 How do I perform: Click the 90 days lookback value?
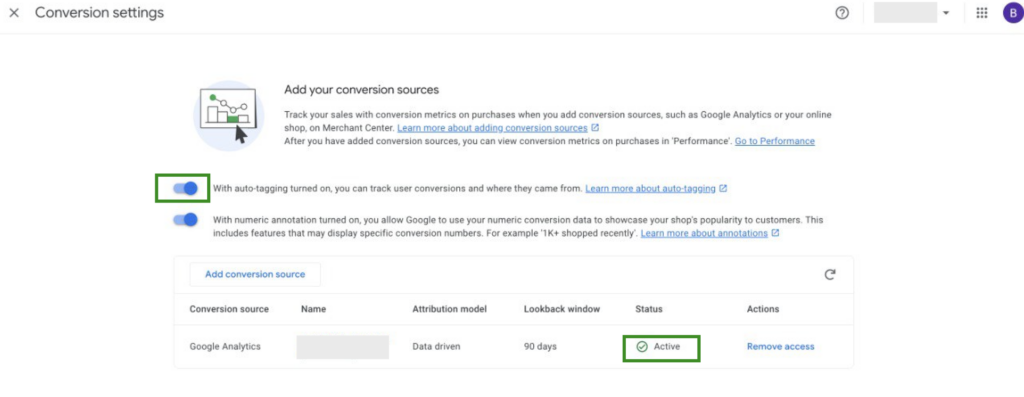540,347
